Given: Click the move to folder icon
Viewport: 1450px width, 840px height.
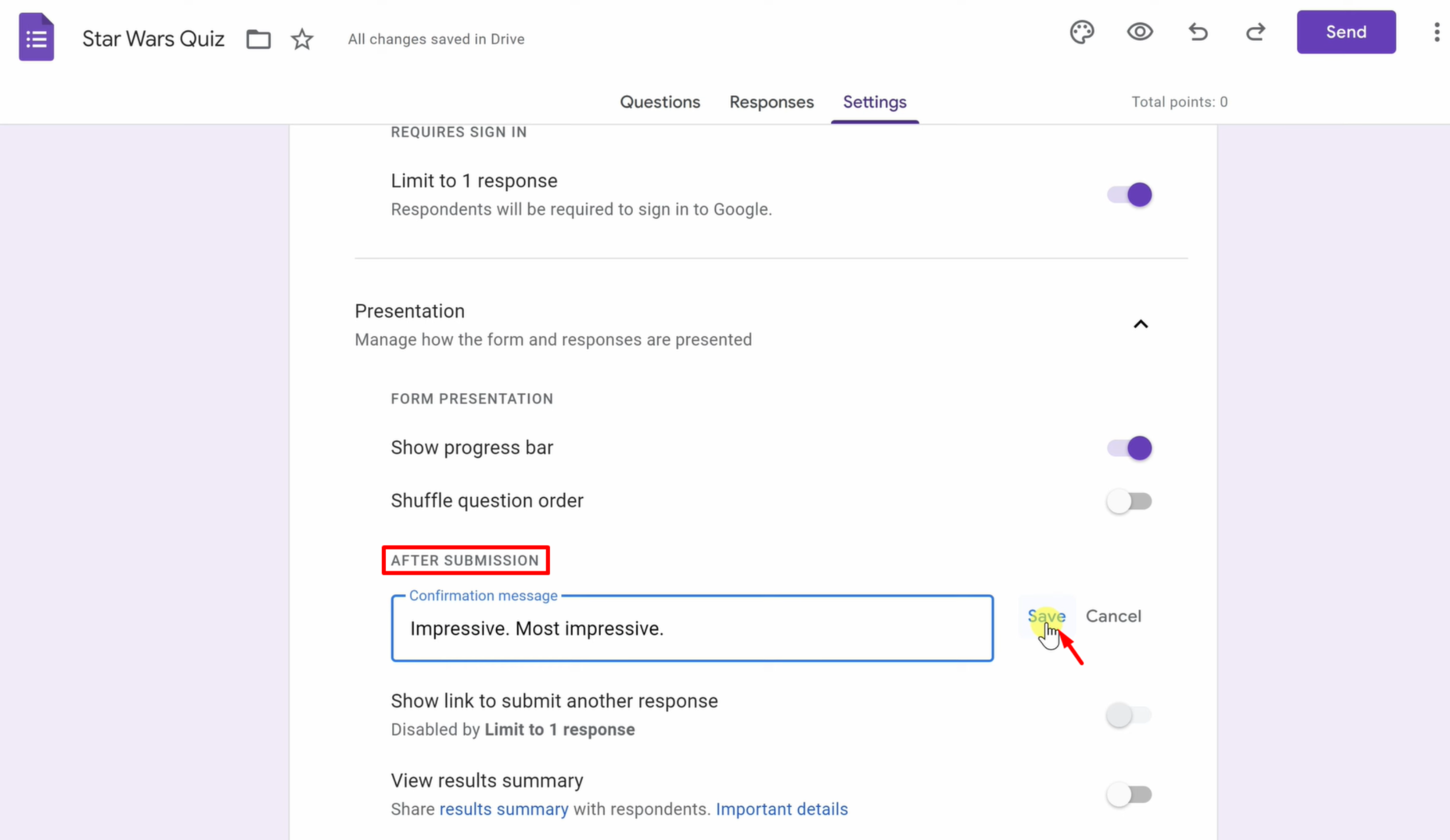Looking at the screenshot, I should coord(258,39).
